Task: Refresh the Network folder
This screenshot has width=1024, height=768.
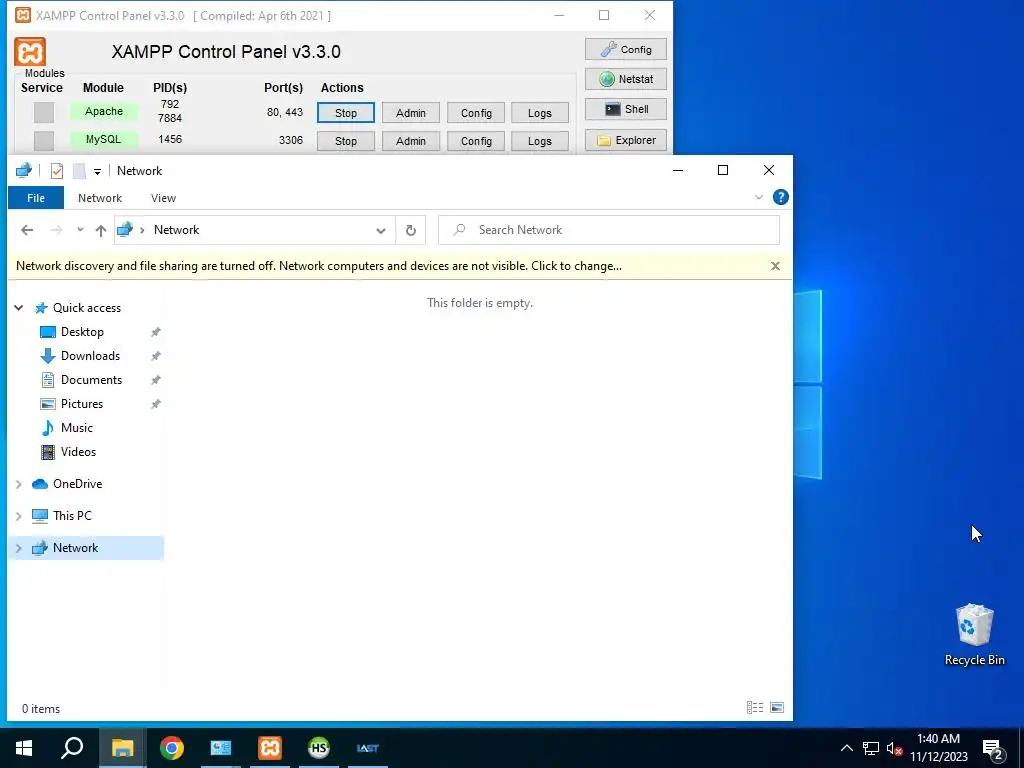Action: pyautogui.click(x=410, y=231)
